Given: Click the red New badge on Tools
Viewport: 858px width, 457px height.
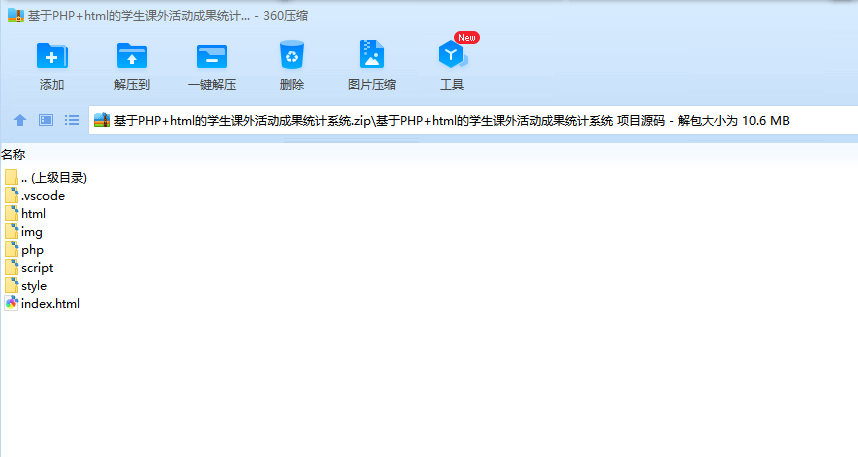Looking at the screenshot, I should click(x=467, y=37).
